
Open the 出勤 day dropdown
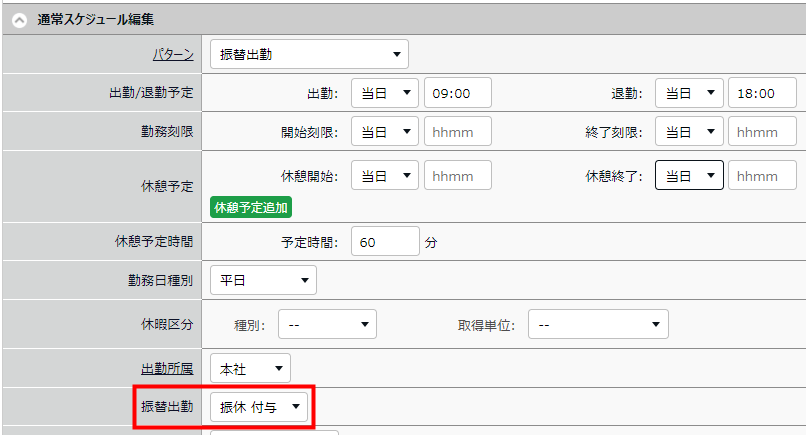click(385, 93)
